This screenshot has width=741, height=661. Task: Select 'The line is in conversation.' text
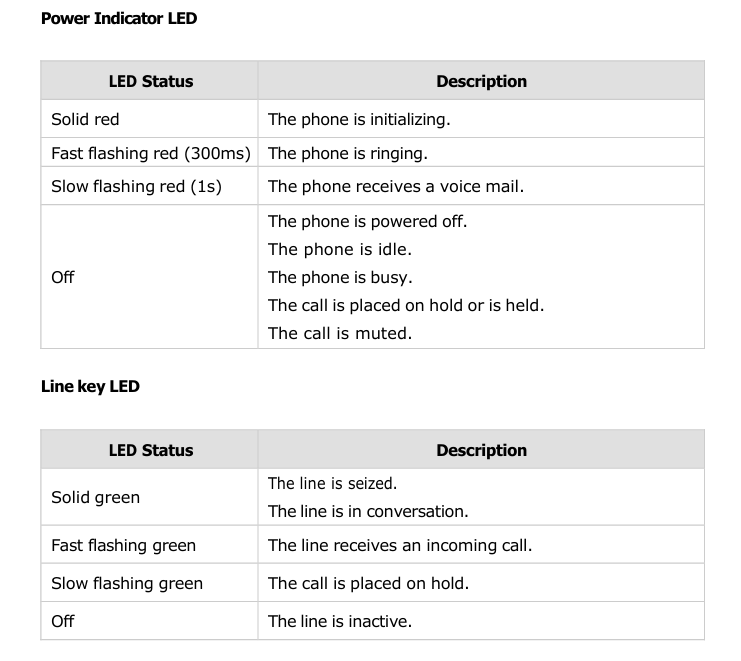[368, 511]
